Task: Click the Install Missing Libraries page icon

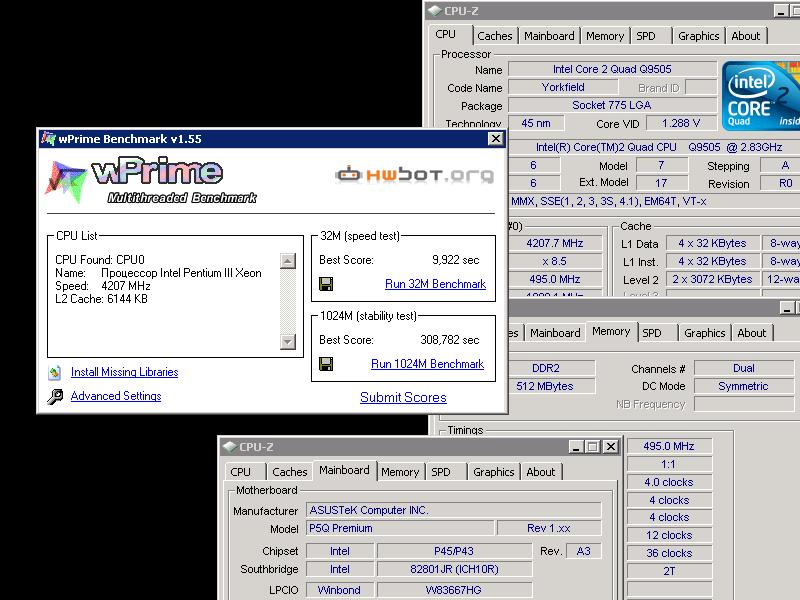Action: [55, 372]
